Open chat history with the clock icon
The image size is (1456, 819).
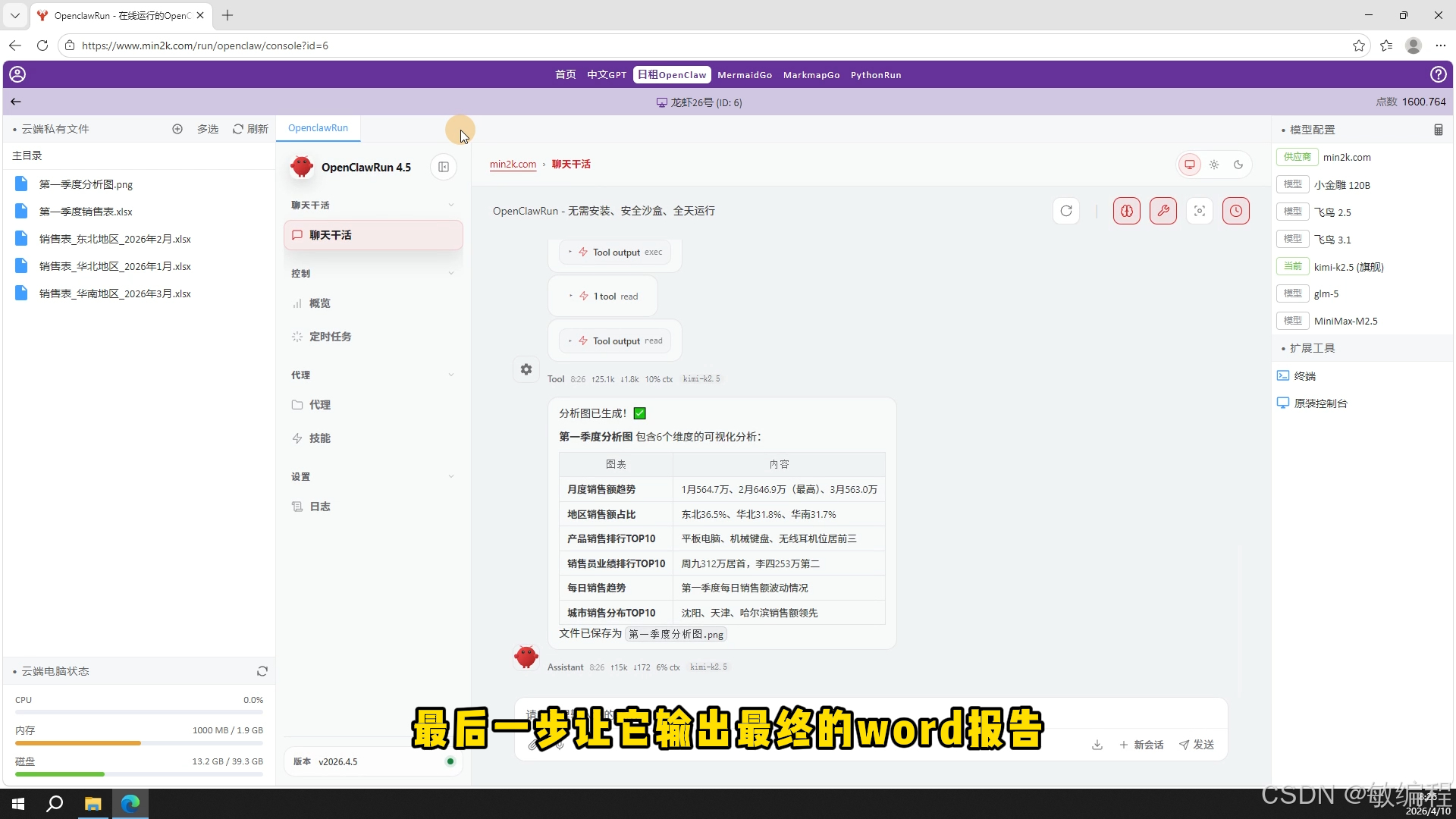coord(1236,211)
